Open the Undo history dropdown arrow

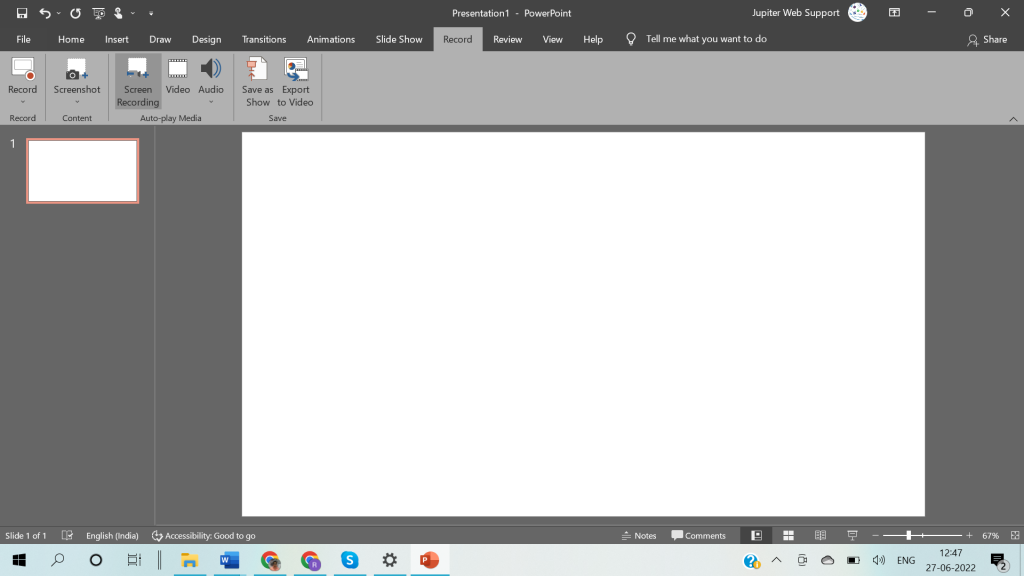click(x=59, y=13)
